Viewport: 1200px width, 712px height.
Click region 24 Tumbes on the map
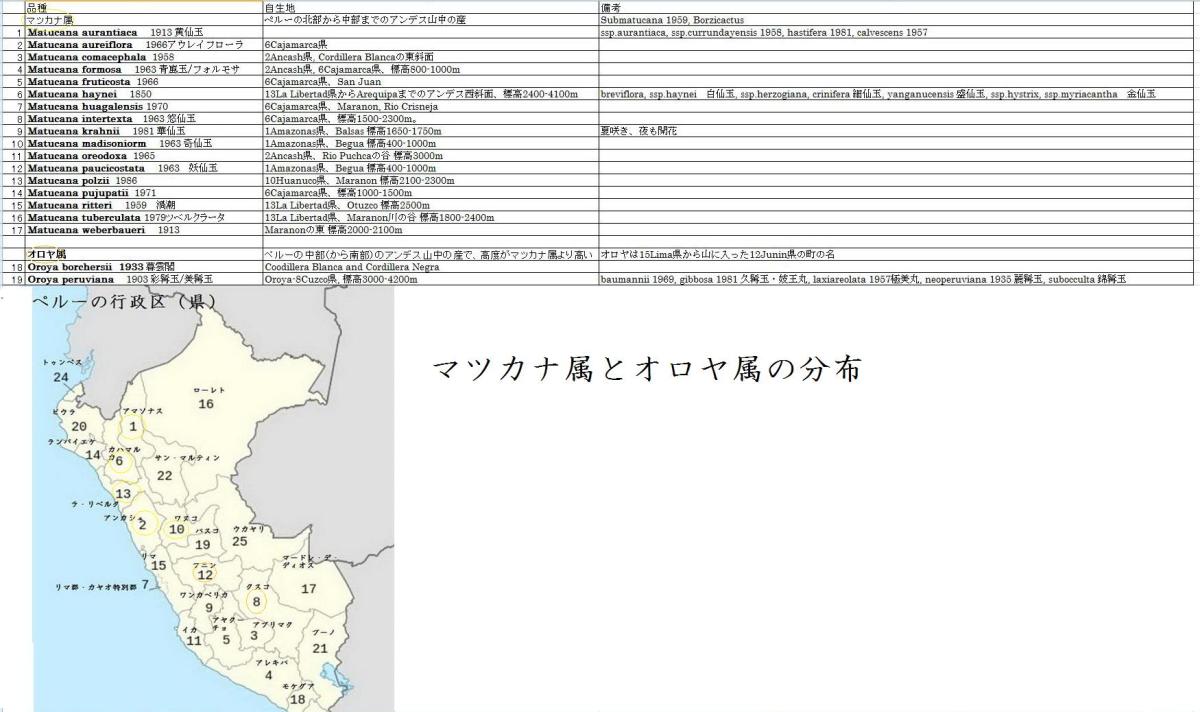(61, 377)
